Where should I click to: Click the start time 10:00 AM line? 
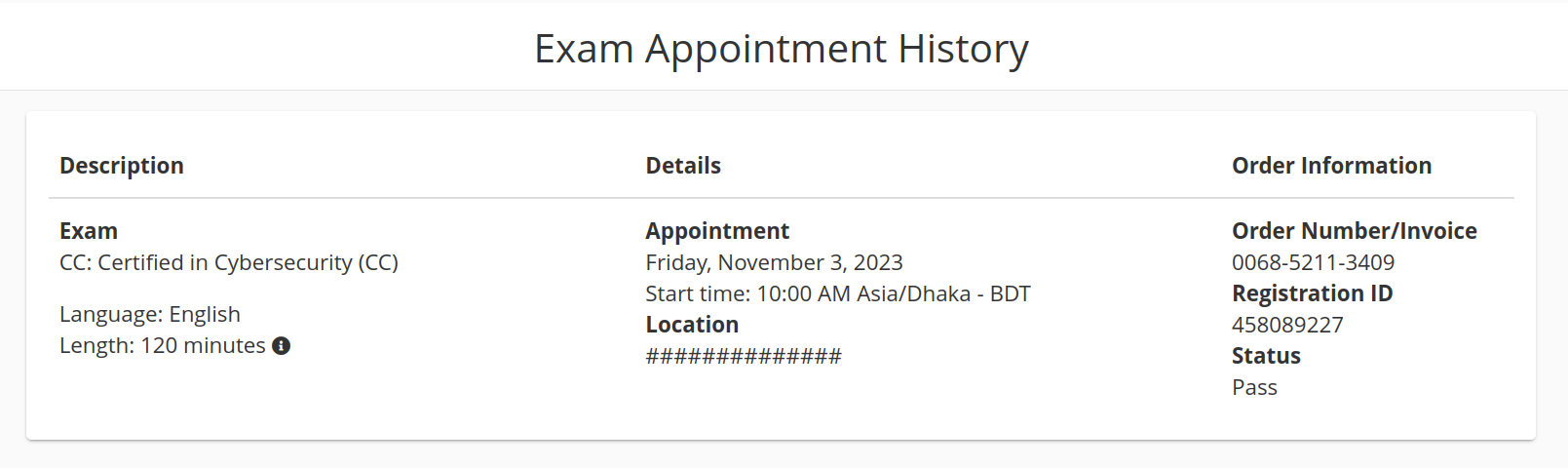click(838, 293)
